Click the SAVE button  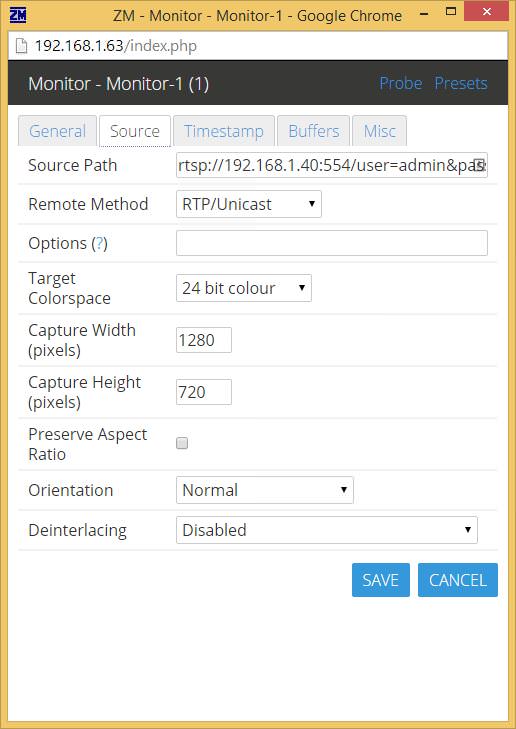[381, 580]
